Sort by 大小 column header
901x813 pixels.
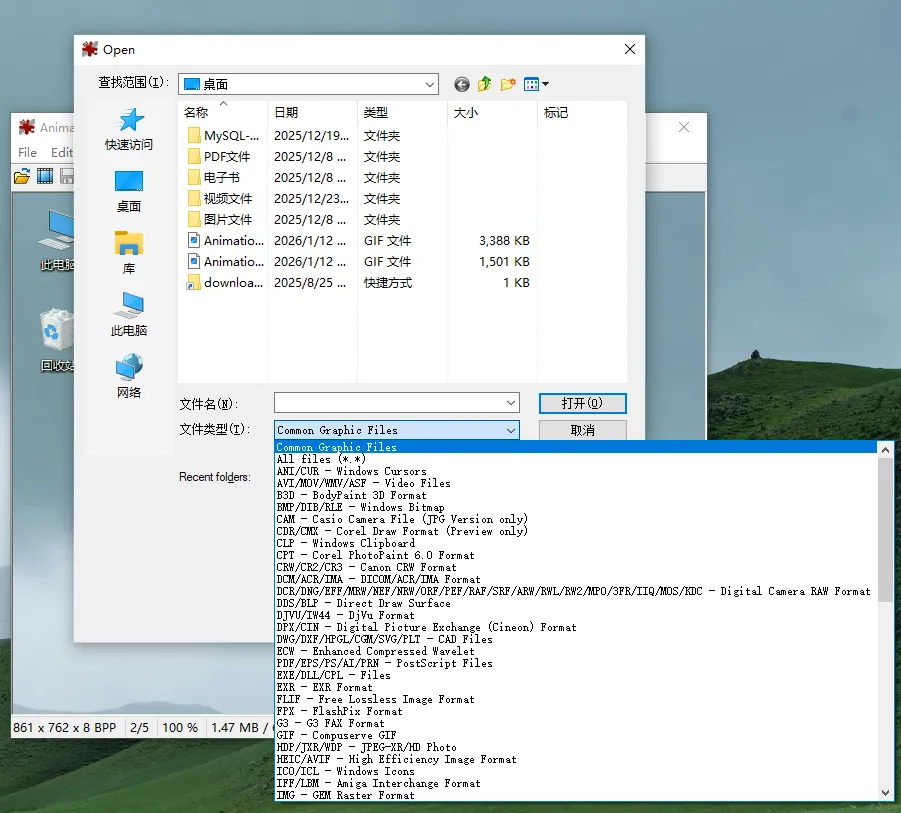point(492,113)
